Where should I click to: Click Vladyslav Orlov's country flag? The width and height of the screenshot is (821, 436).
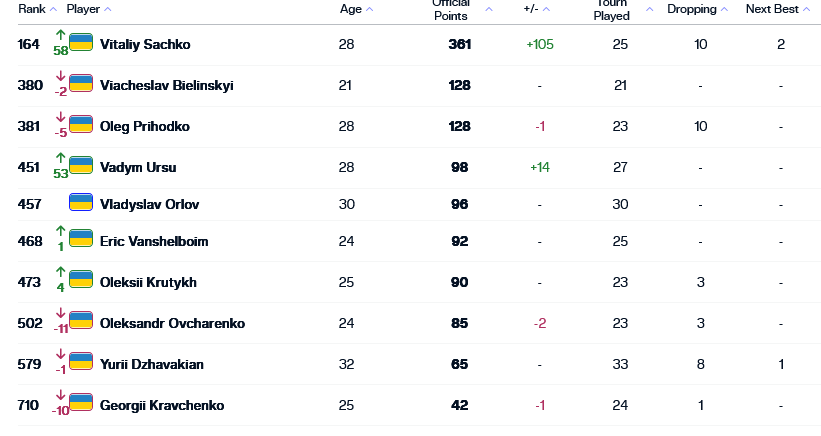81,203
